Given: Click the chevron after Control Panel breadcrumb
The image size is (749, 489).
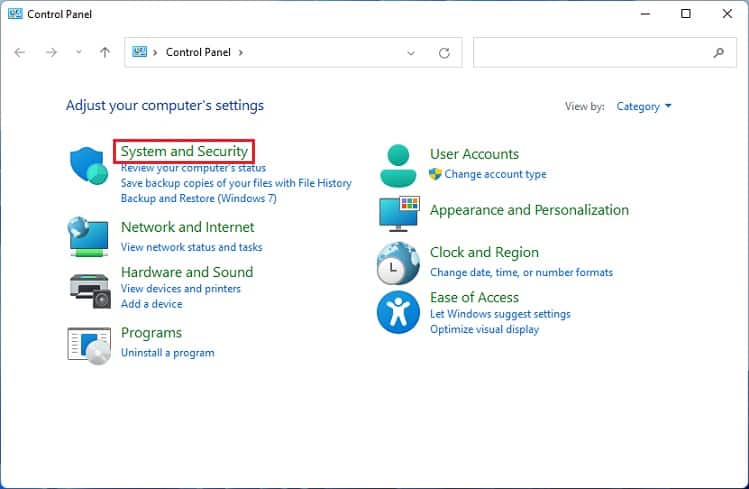Looking at the screenshot, I should 241,53.
